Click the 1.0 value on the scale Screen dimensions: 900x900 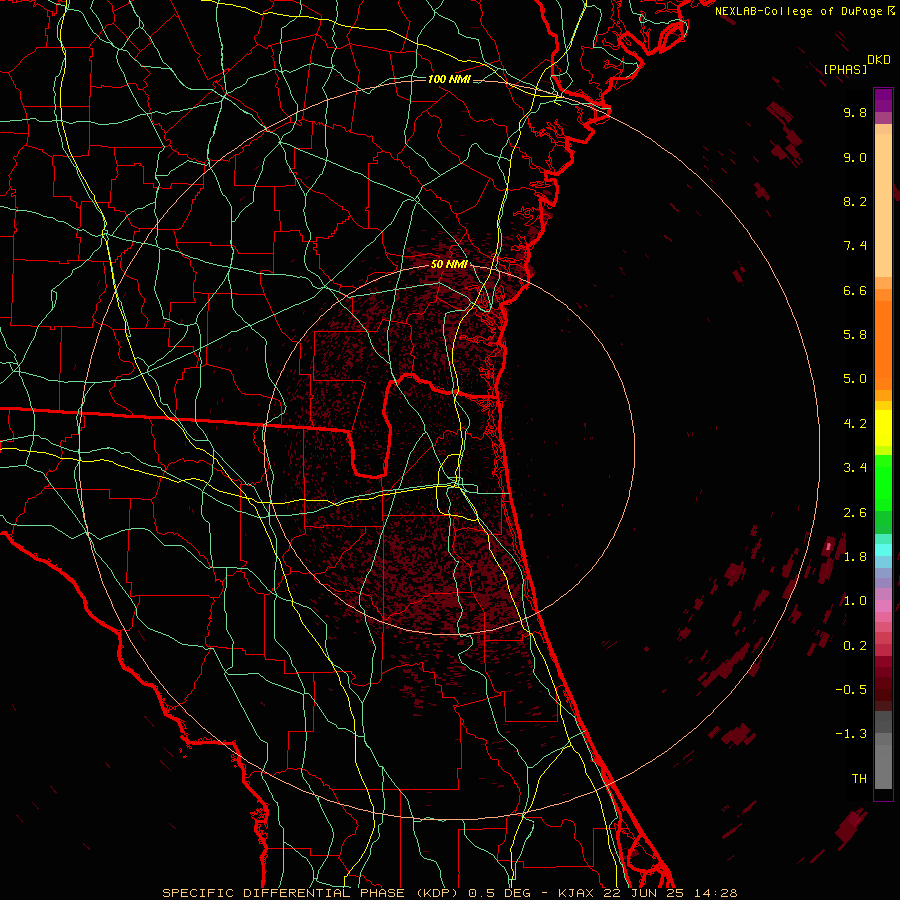(855, 601)
